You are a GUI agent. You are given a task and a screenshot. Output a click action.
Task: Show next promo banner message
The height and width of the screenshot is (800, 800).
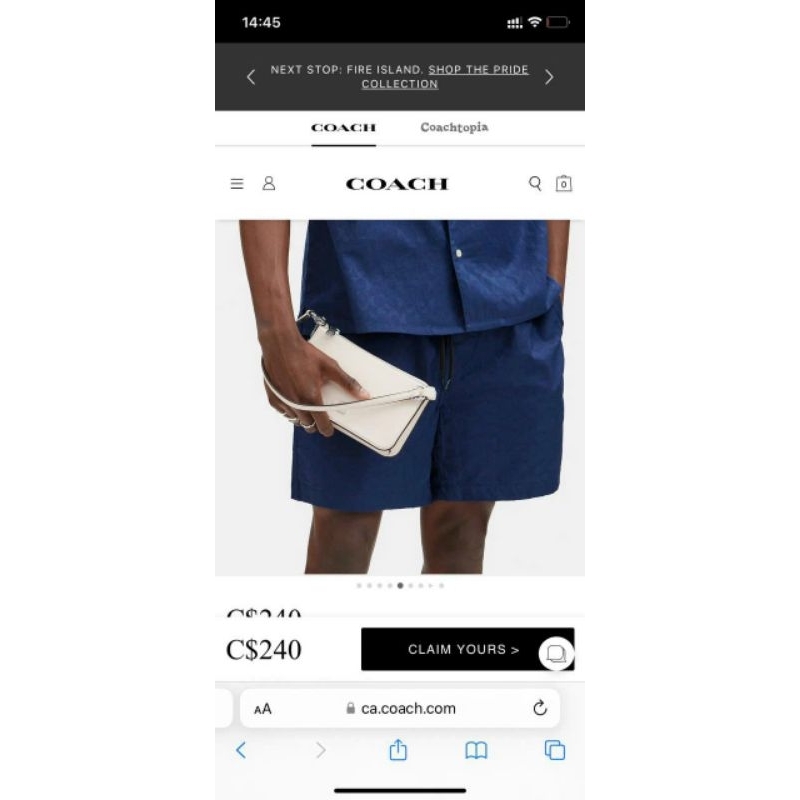tap(549, 77)
